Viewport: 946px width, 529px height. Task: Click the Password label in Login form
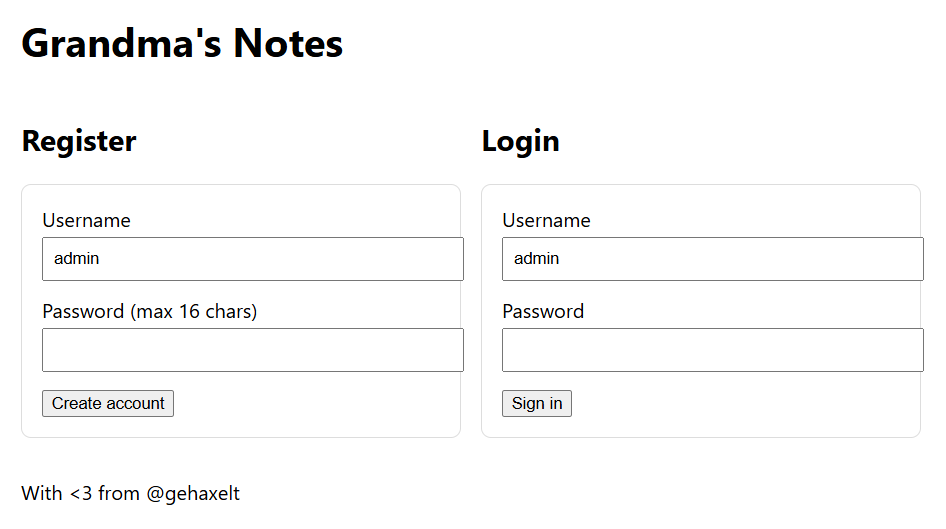543,311
